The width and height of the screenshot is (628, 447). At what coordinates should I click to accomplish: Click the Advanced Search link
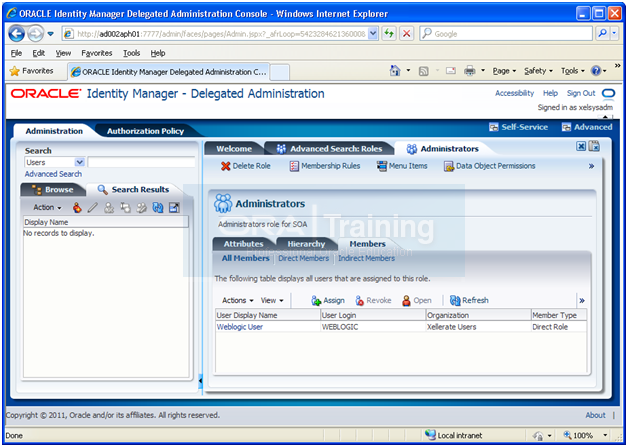click(x=53, y=174)
